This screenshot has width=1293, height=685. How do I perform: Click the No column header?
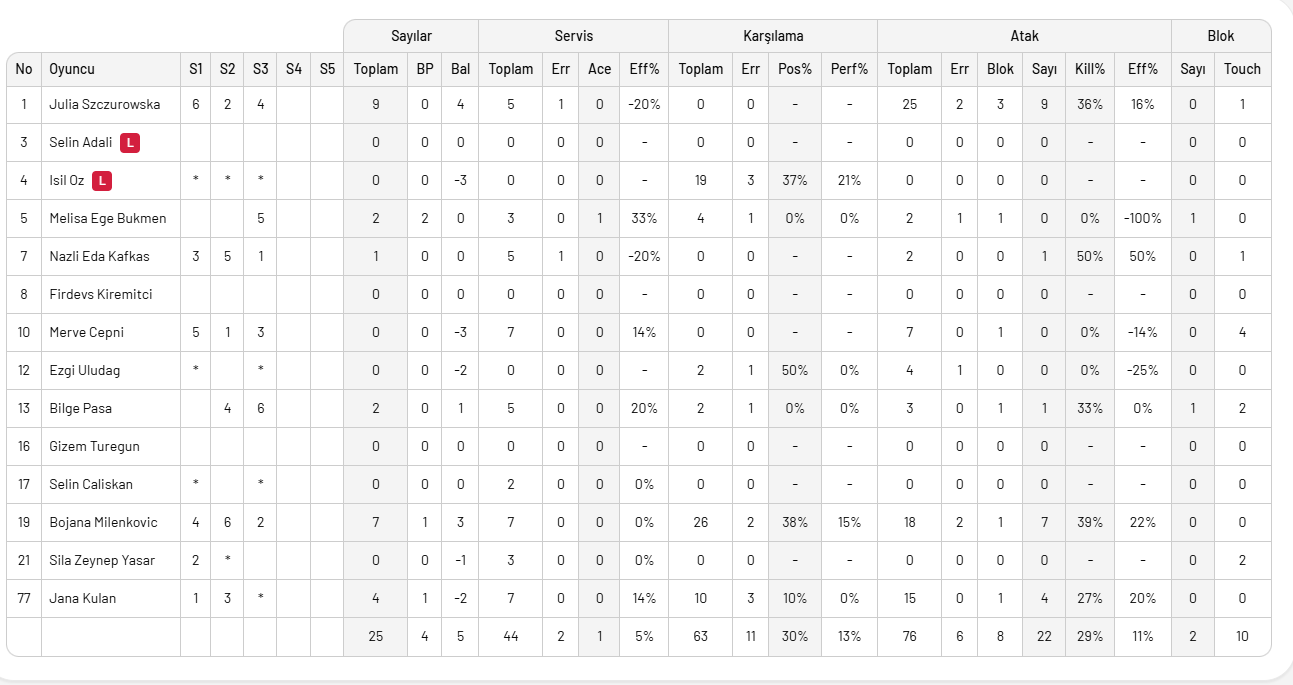pyautogui.click(x=24, y=69)
